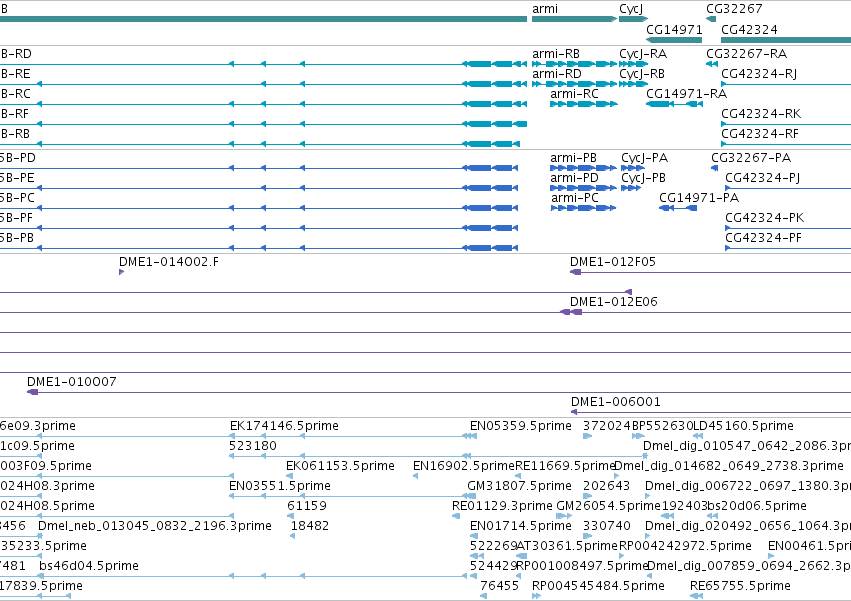Viewport: 851px width, 601px height.
Task: Select the Dmel_dig_014682_0649_2738.3prime label
Action: coord(728,466)
